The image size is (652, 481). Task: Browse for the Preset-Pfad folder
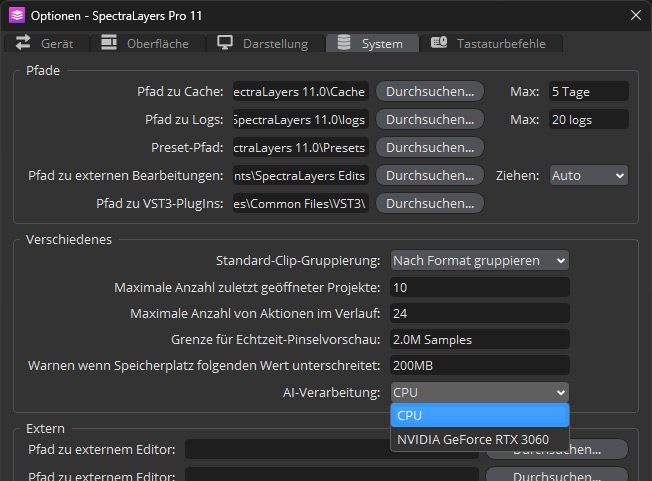pyautogui.click(x=429, y=147)
